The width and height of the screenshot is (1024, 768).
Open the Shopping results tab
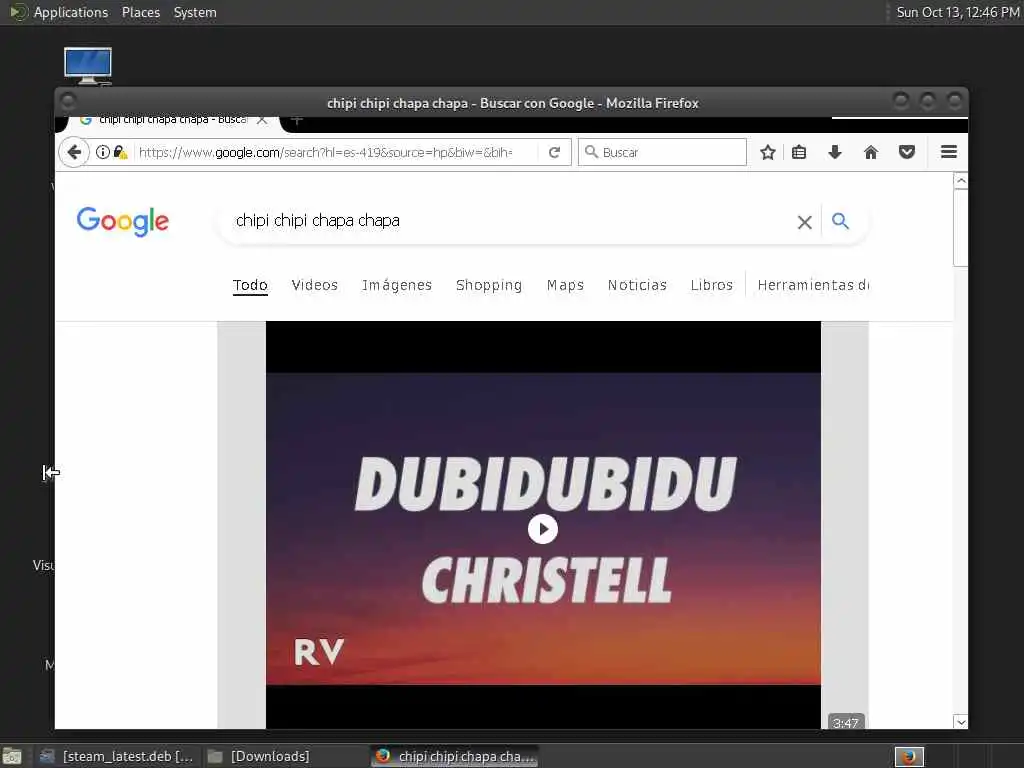pyautogui.click(x=489, y=285)
